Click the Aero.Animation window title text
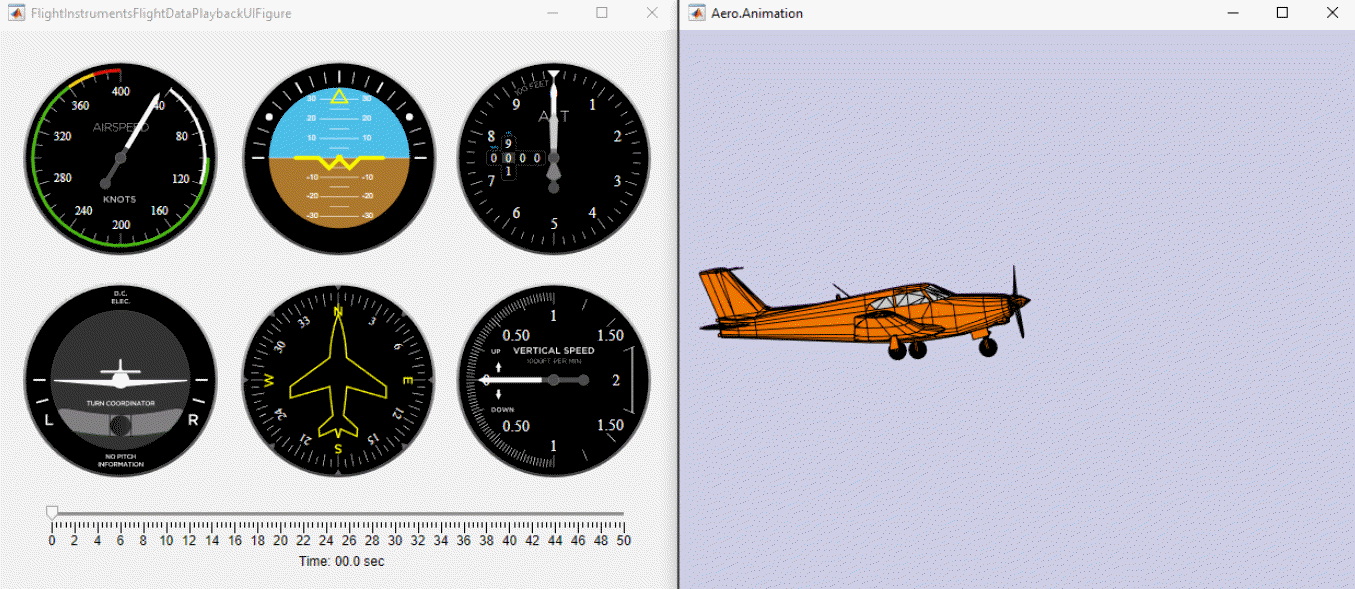The image size is (1355, 589). click(x=757, y=13)
